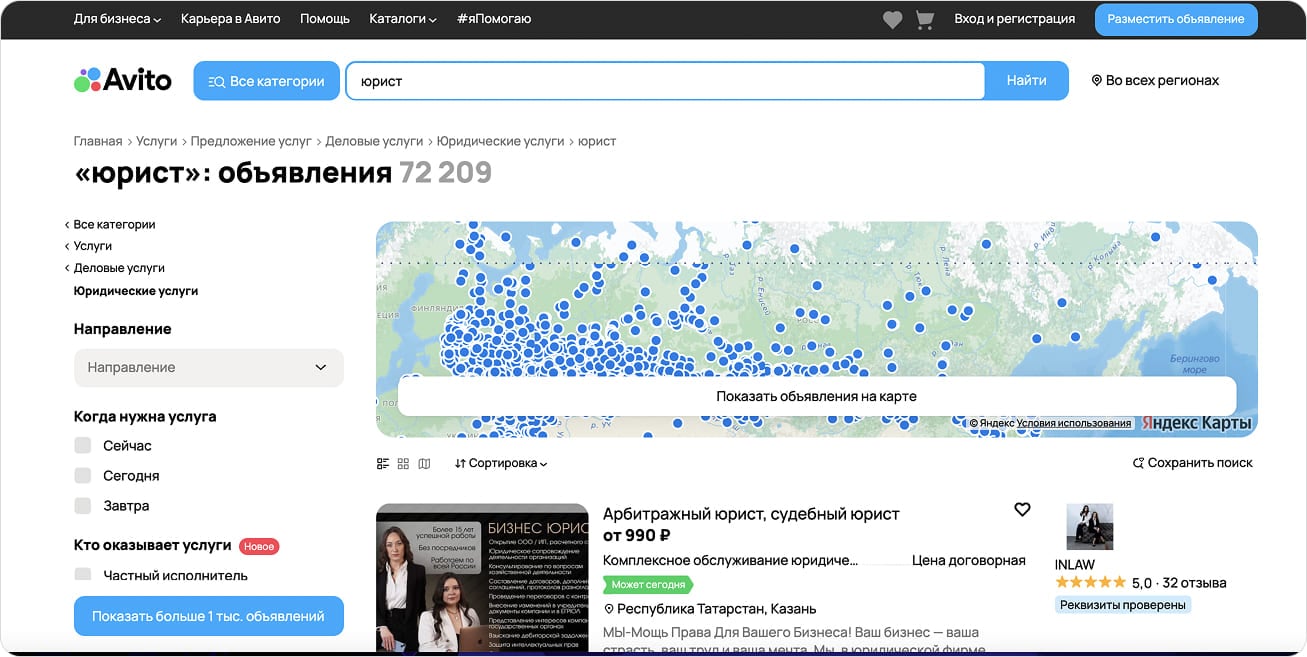The height and width of the screenshot is (657, 1307).
Task: Check the Сейчас checkbox
Action: (83, 446)
